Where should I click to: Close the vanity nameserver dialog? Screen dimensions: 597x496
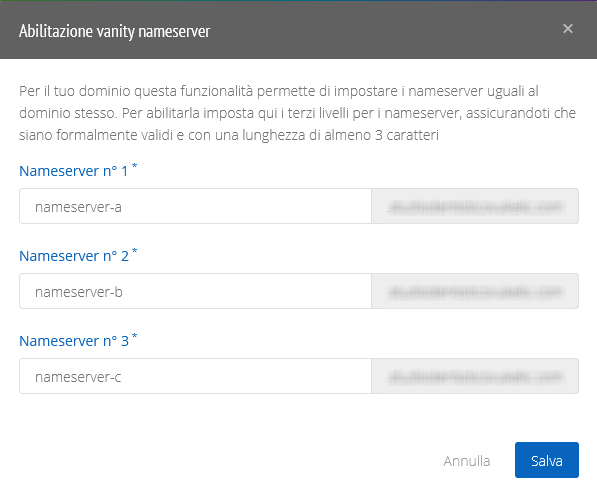click(x=567, y=29)
